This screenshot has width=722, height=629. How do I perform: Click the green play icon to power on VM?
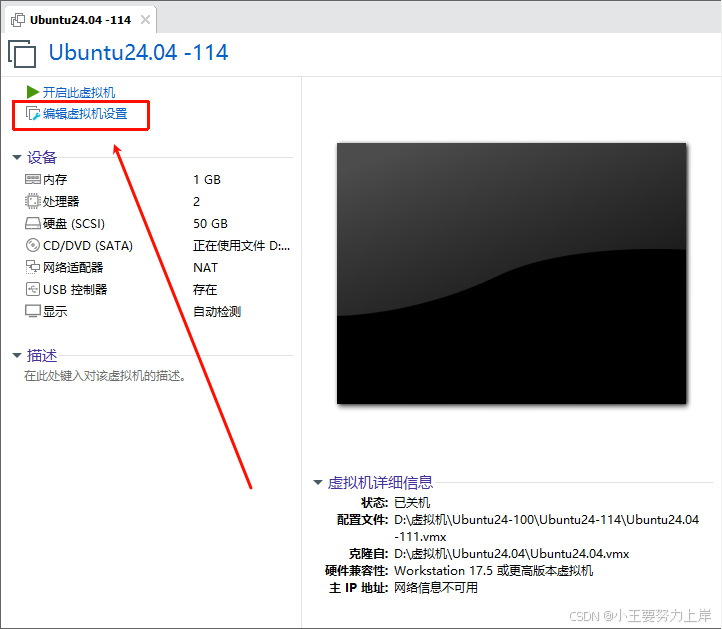tap(32, 92)
